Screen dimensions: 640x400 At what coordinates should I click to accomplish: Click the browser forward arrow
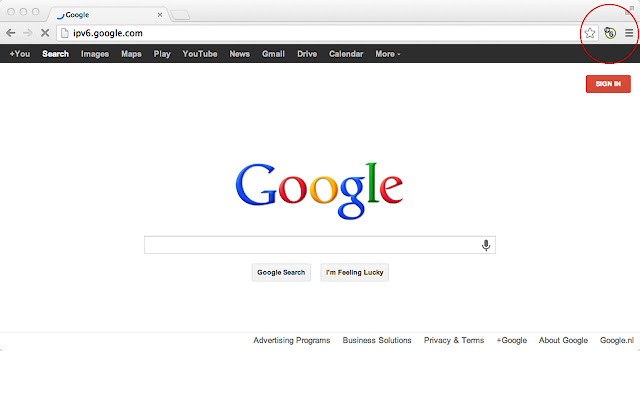click(x=28, y=33)
